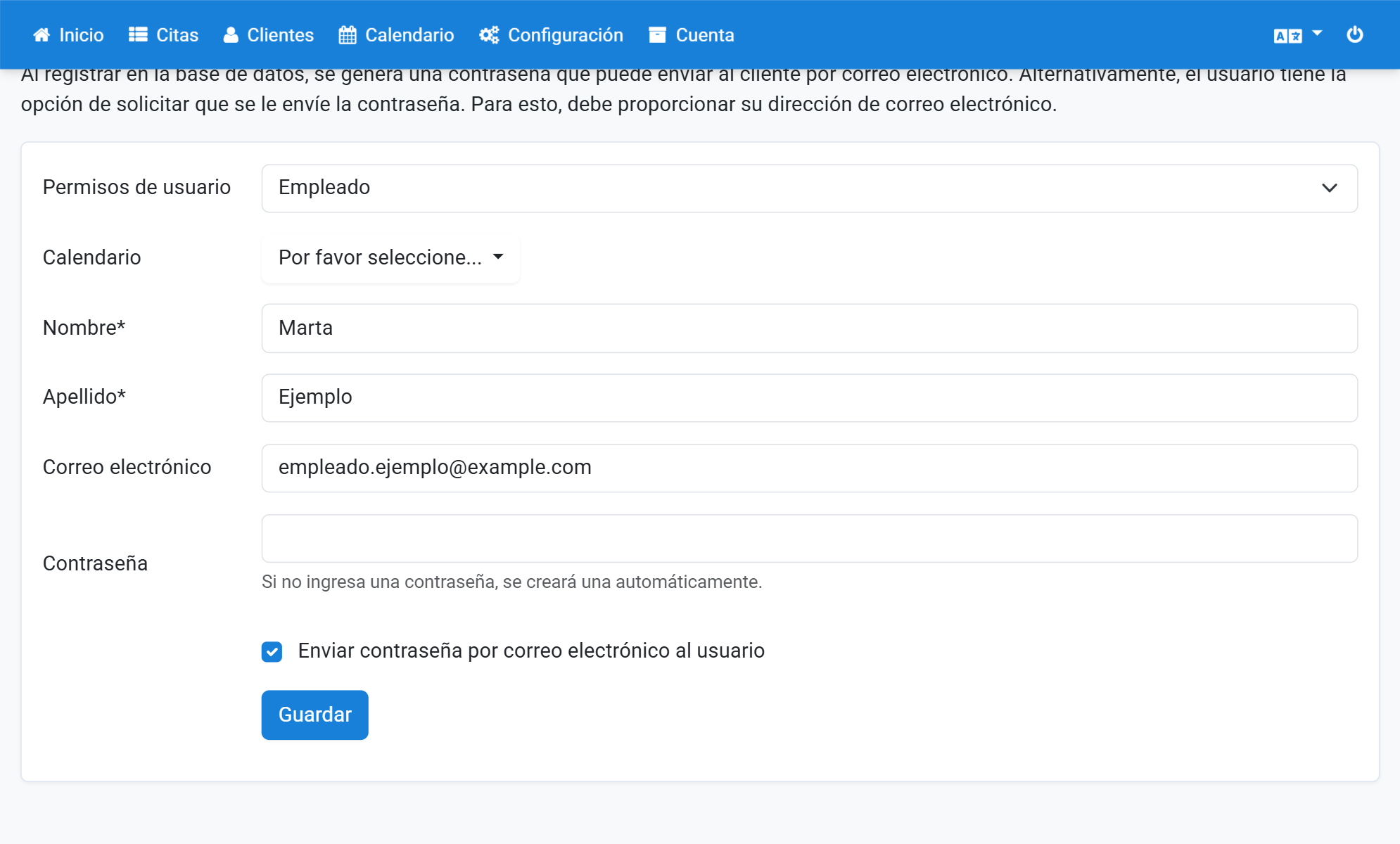Click the Cuenta archive box icon
Screen dimensions: 1400x844
[x=657, y=35]
